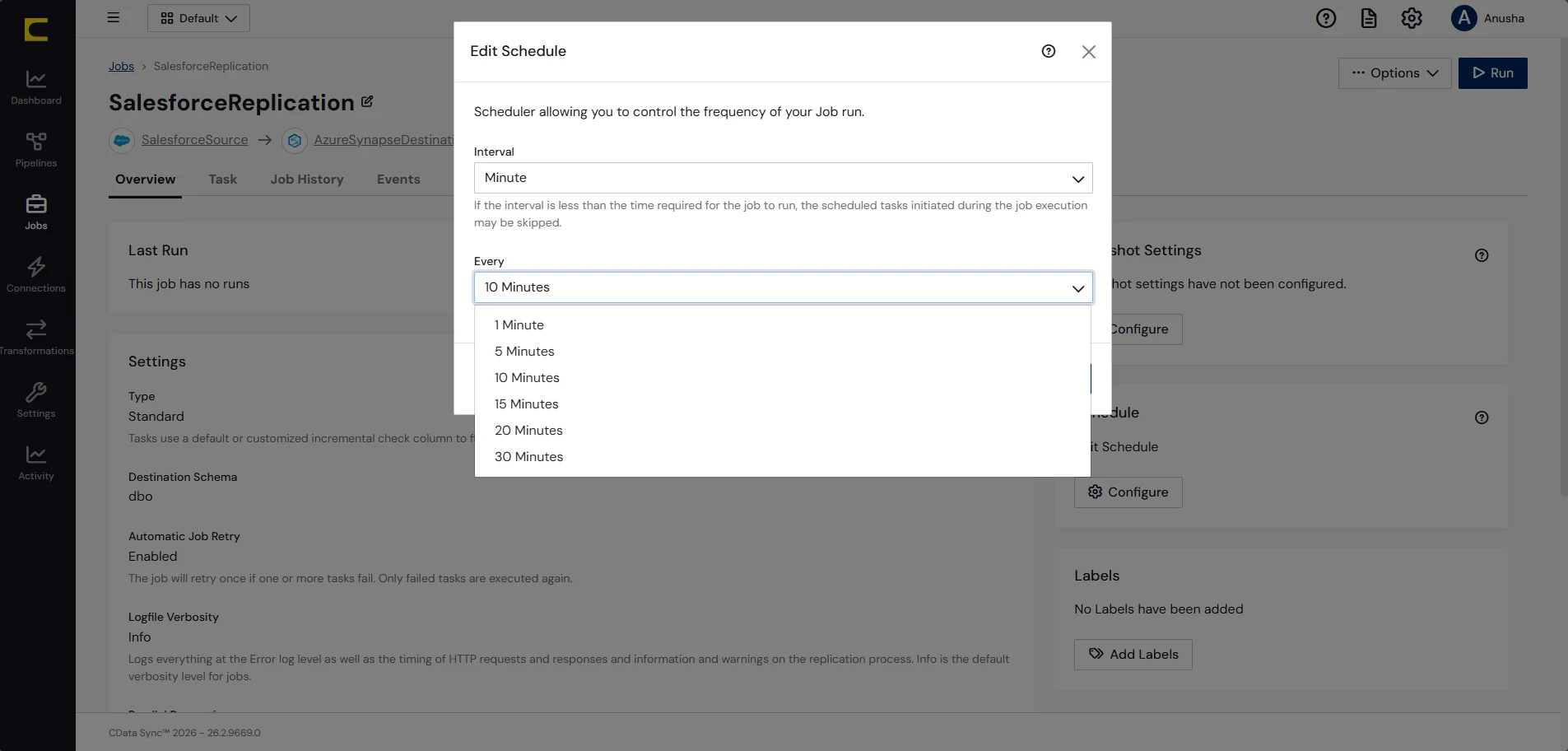Switch to the Events tab
Screen dimensions: 1568x751
[x=398, y=180]
